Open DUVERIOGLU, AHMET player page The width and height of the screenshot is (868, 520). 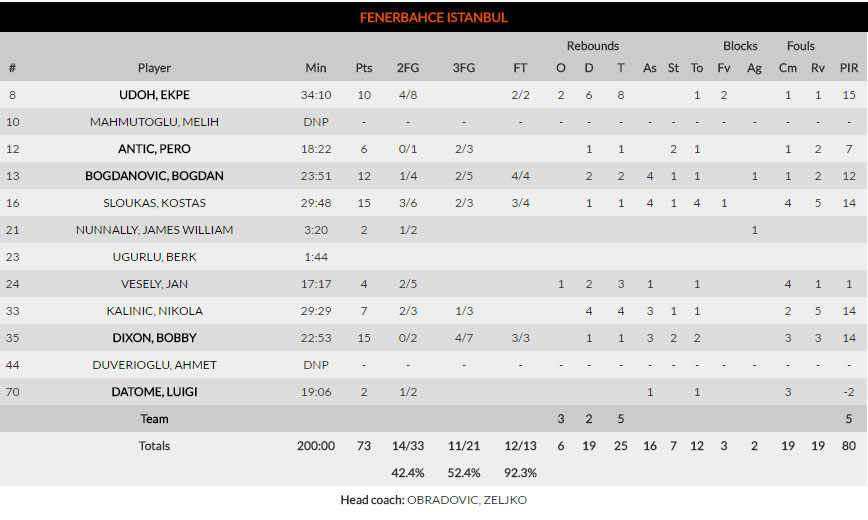click(154, 365)
